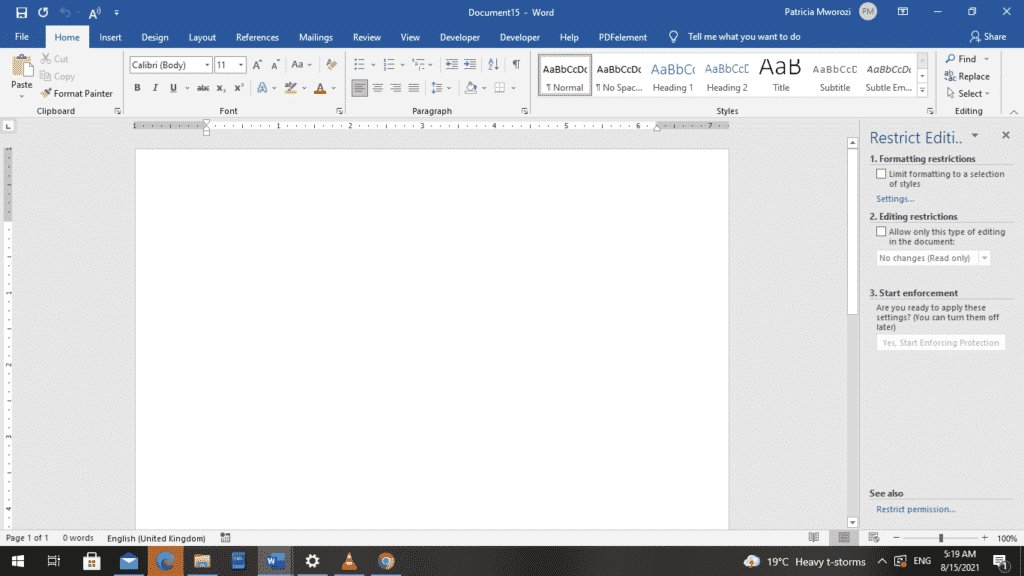The height and width of the screenshot is (576, 1024).
Task: Click the Settings link under Formatting restrictions
Action: click(x=895, y=199)
